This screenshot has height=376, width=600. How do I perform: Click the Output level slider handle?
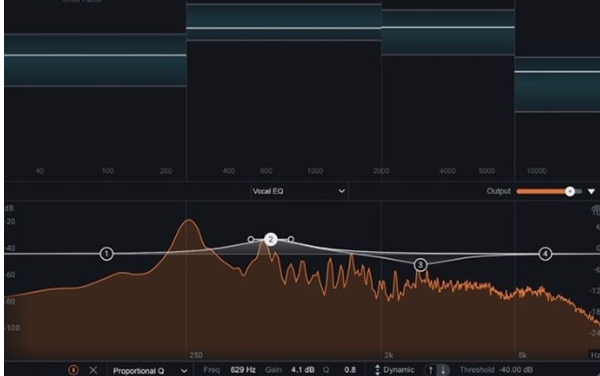[570, 191]
